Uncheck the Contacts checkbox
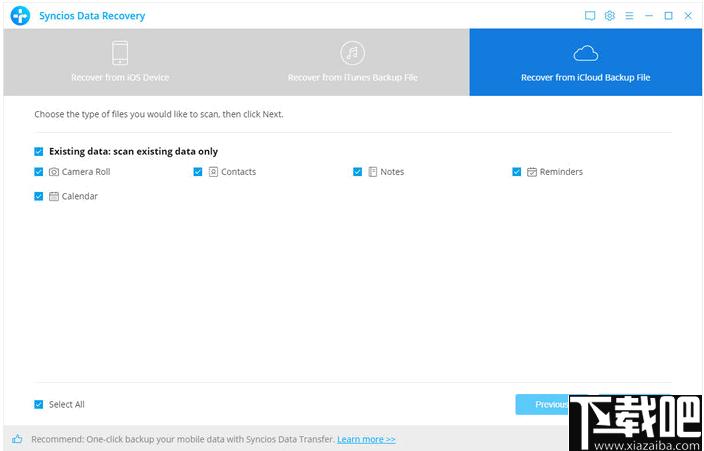This screenshot has height=451, width=704. coord(198,172)
